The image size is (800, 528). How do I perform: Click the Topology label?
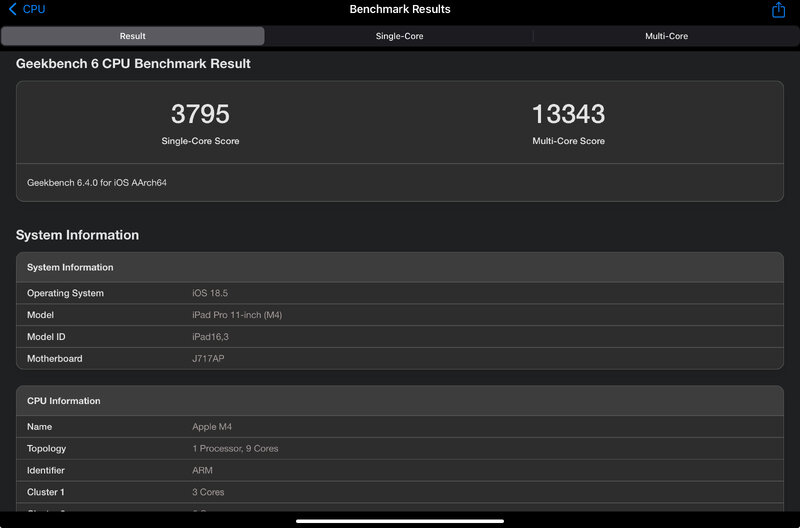[x=46, y=449]
